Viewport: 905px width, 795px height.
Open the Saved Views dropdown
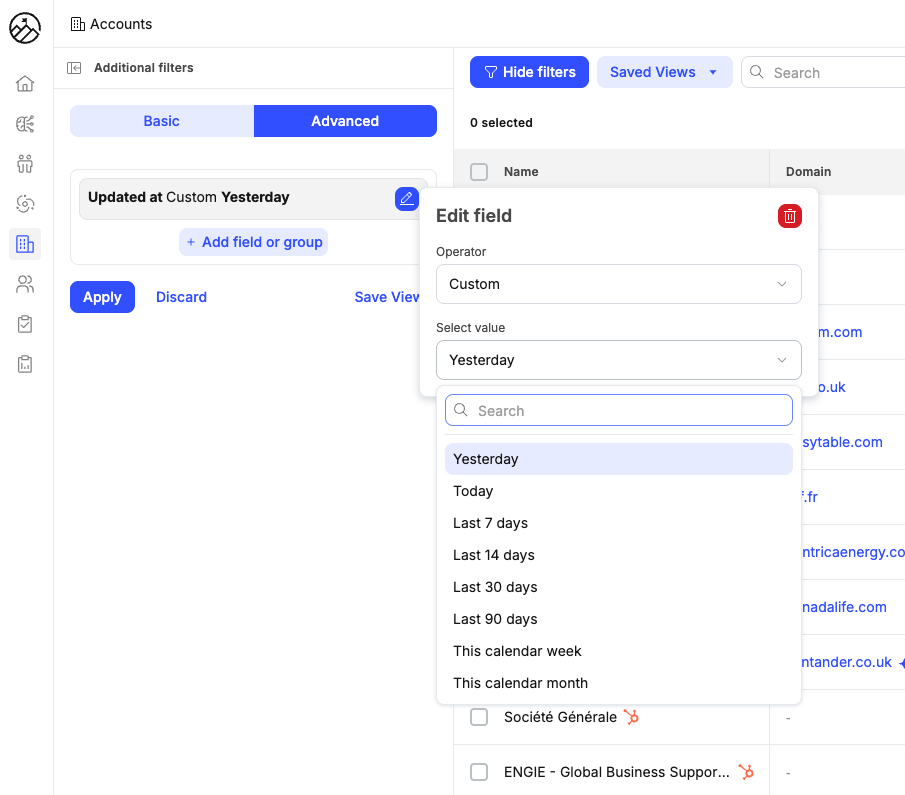pos(664,72)
